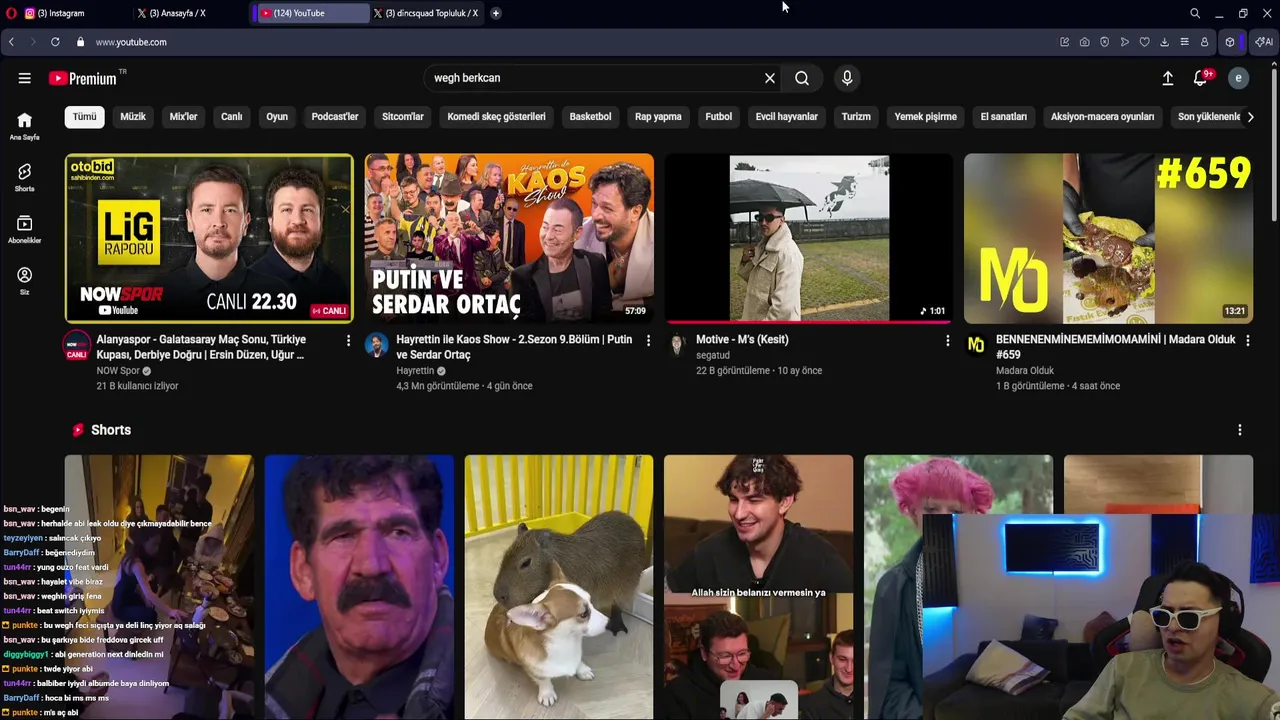Clear the search box with X
1280x720 pixels.
click(770, 78)
